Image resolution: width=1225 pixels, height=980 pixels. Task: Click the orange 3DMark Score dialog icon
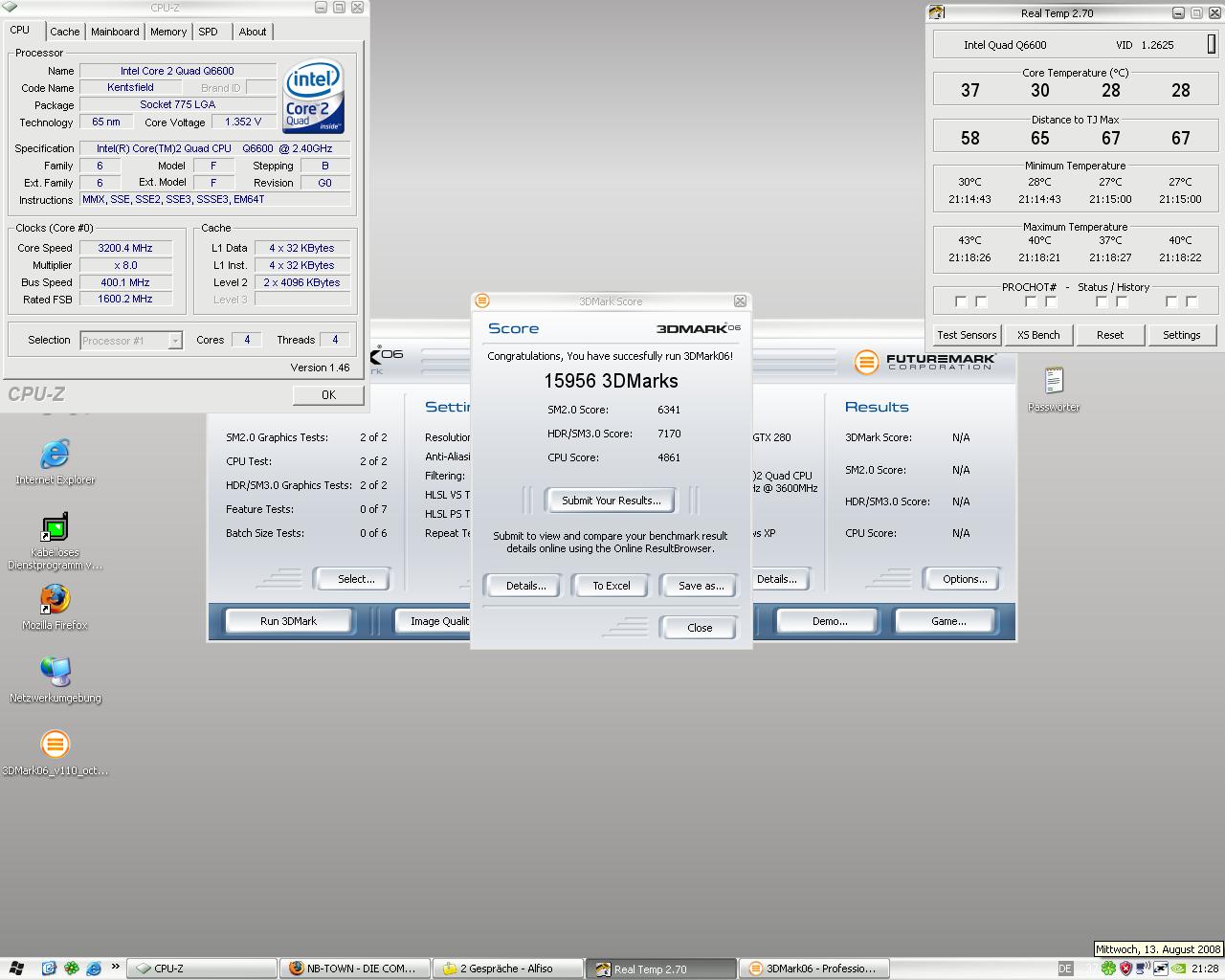pyautogui.click(x=482, y=301)
